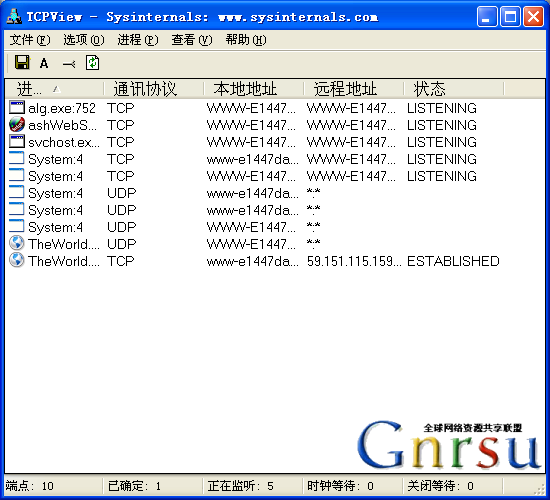Sort by the 远程地址 column header
The image size is (550, 500).
pyautogui.click(x=354, y=89)
